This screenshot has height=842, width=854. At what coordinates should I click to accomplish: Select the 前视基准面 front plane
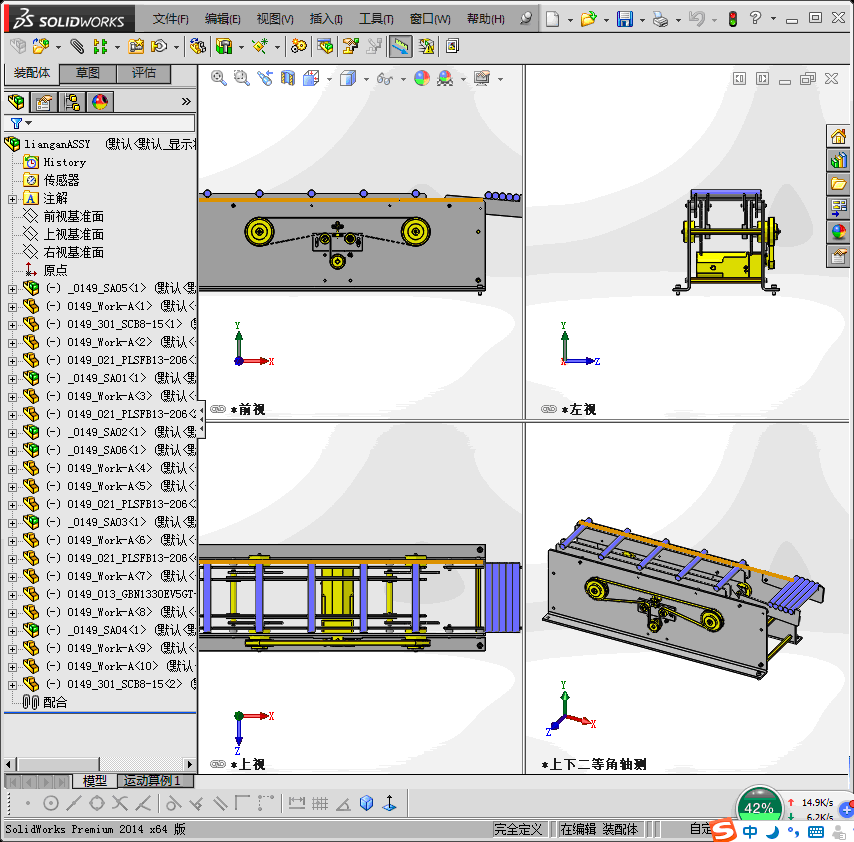click(x=73, y=217)
